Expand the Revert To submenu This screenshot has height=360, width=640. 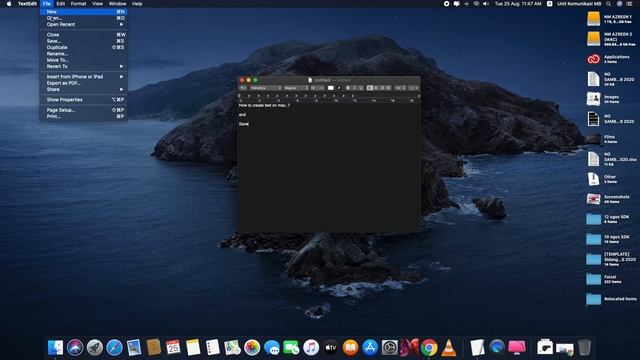(x=84, y=66)
